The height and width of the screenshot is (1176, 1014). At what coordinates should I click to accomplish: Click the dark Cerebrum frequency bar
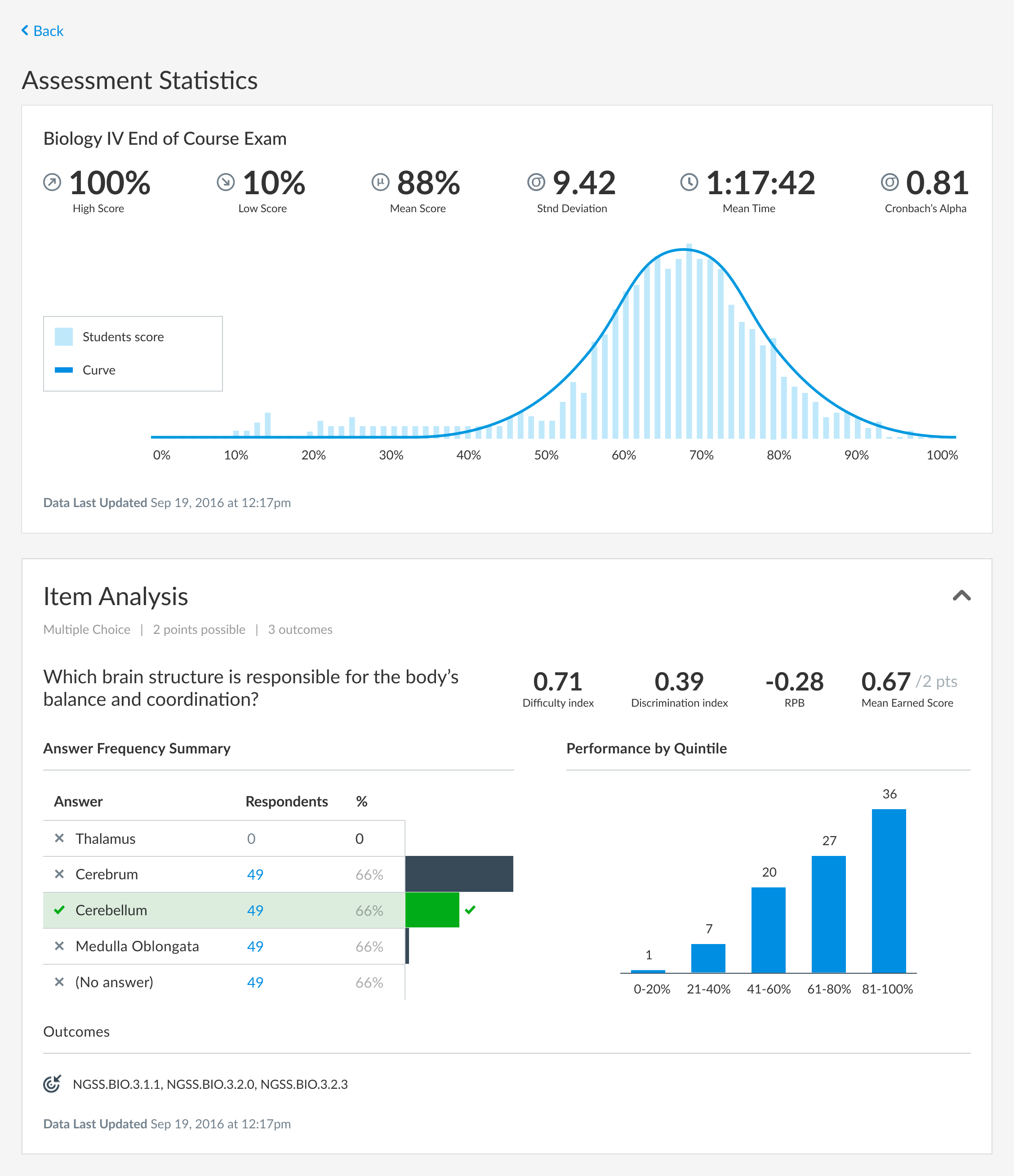click(459, 874)
